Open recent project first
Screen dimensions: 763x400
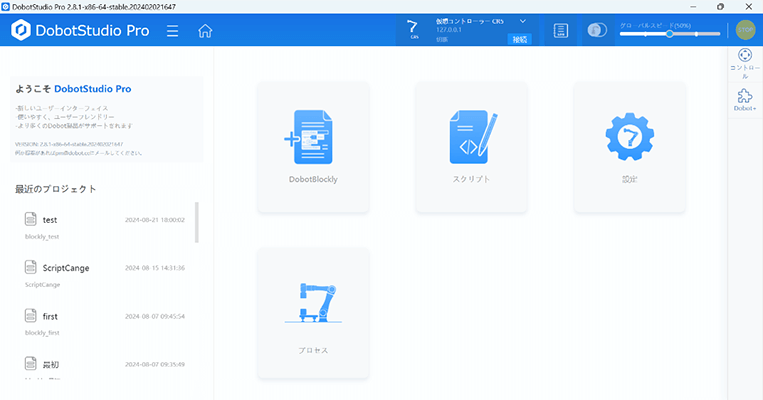(50, 315)
